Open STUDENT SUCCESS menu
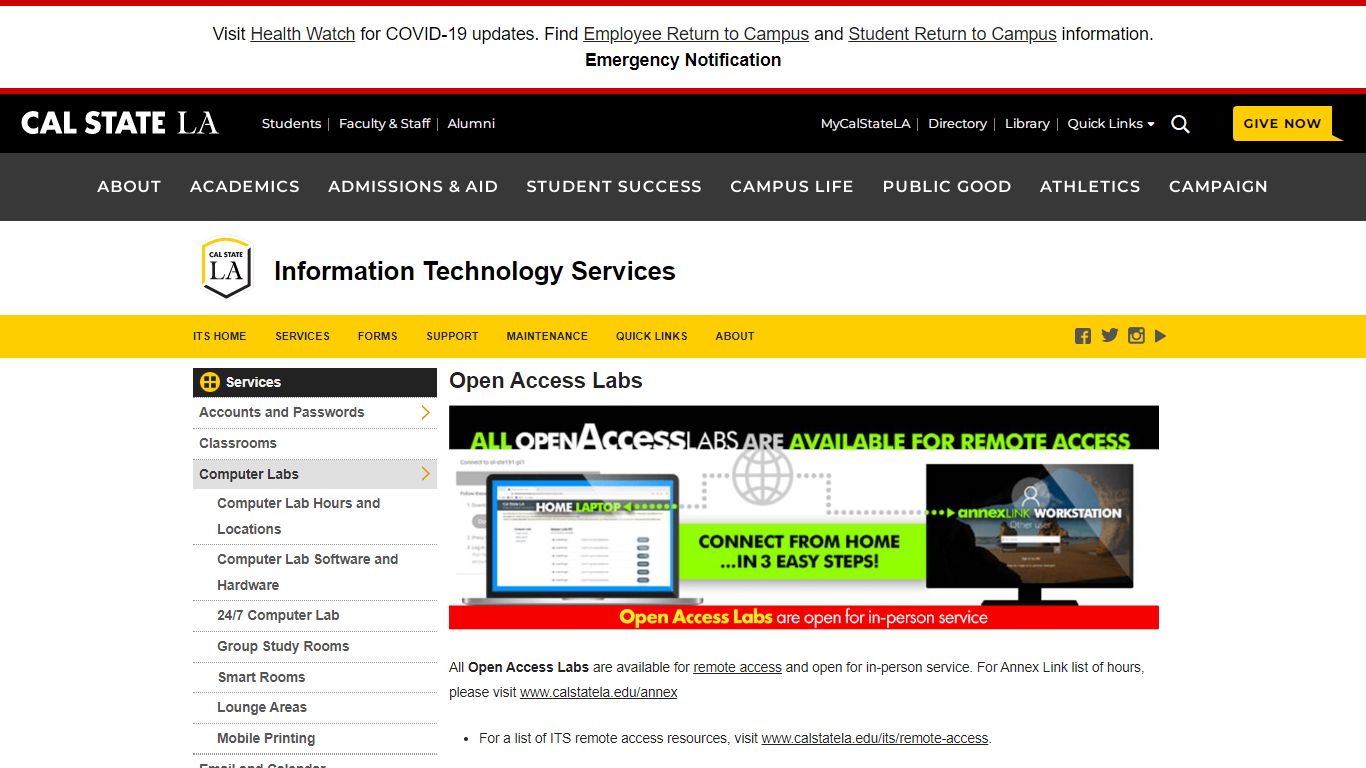Screen dimensions: 1366x768 coord(614,186)
